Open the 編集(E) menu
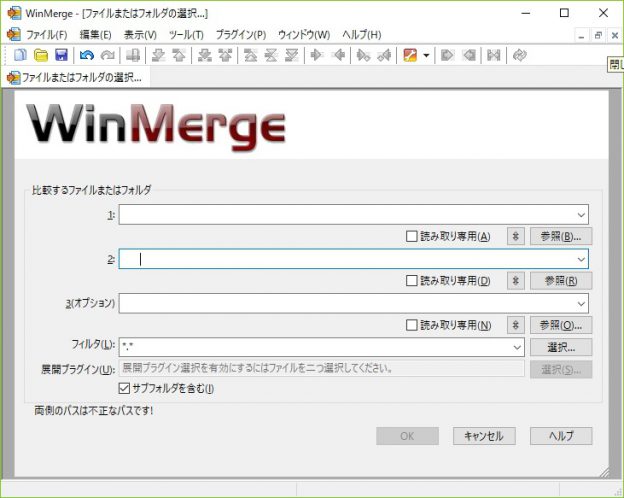Image resolution: width=624 pixels, height=498 pixels. click(96, 35)
